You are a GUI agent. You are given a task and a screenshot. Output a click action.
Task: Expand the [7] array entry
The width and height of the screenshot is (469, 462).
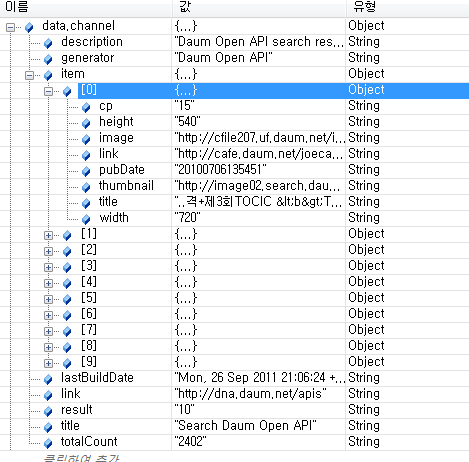49,331
